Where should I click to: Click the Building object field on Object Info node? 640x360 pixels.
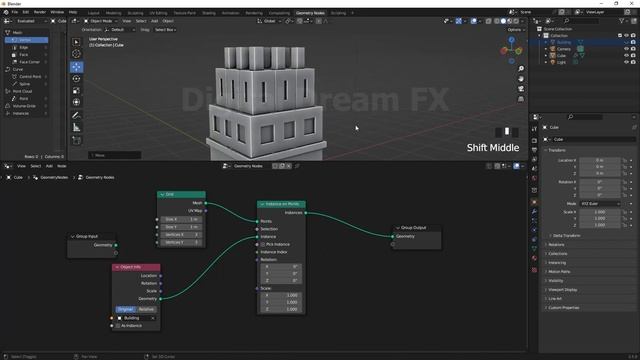(136, 318)
